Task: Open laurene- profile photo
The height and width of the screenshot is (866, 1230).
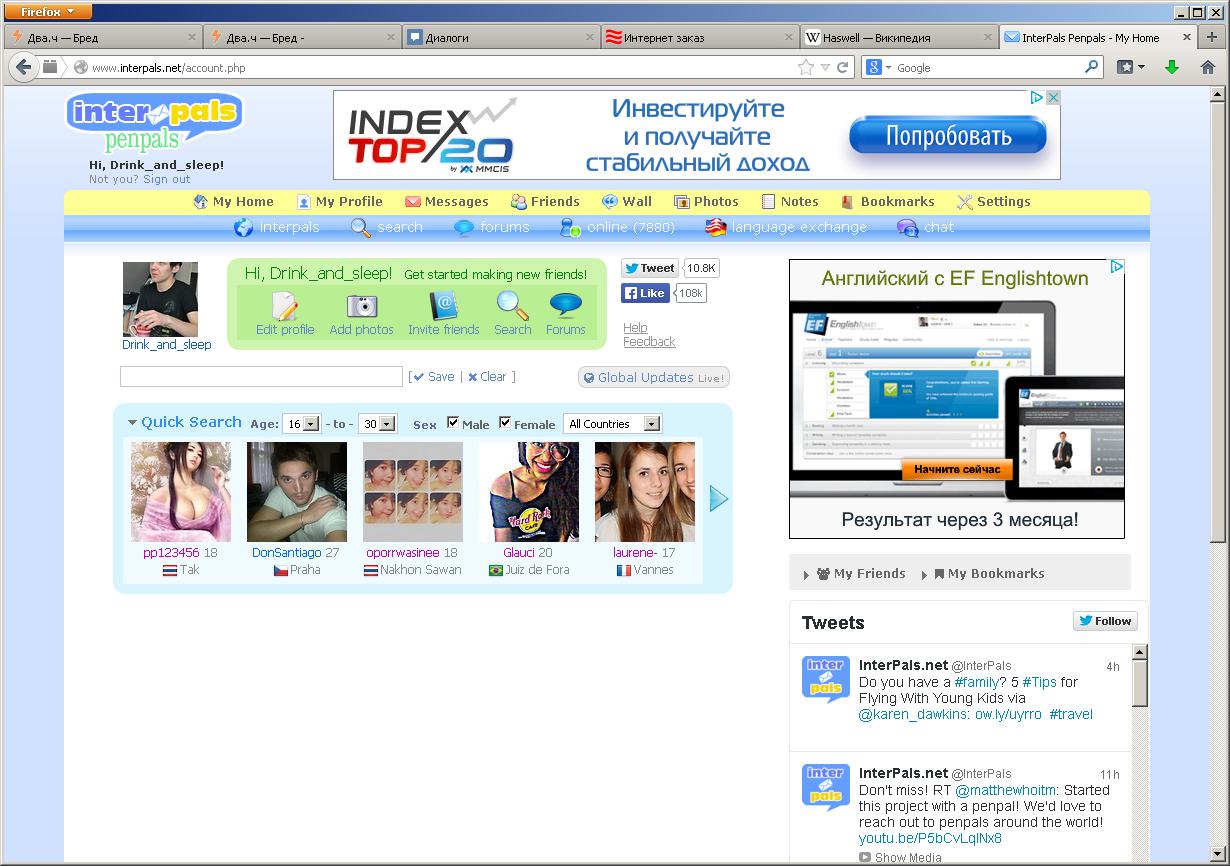Action: pyautogui.click(x=645, y=492)
